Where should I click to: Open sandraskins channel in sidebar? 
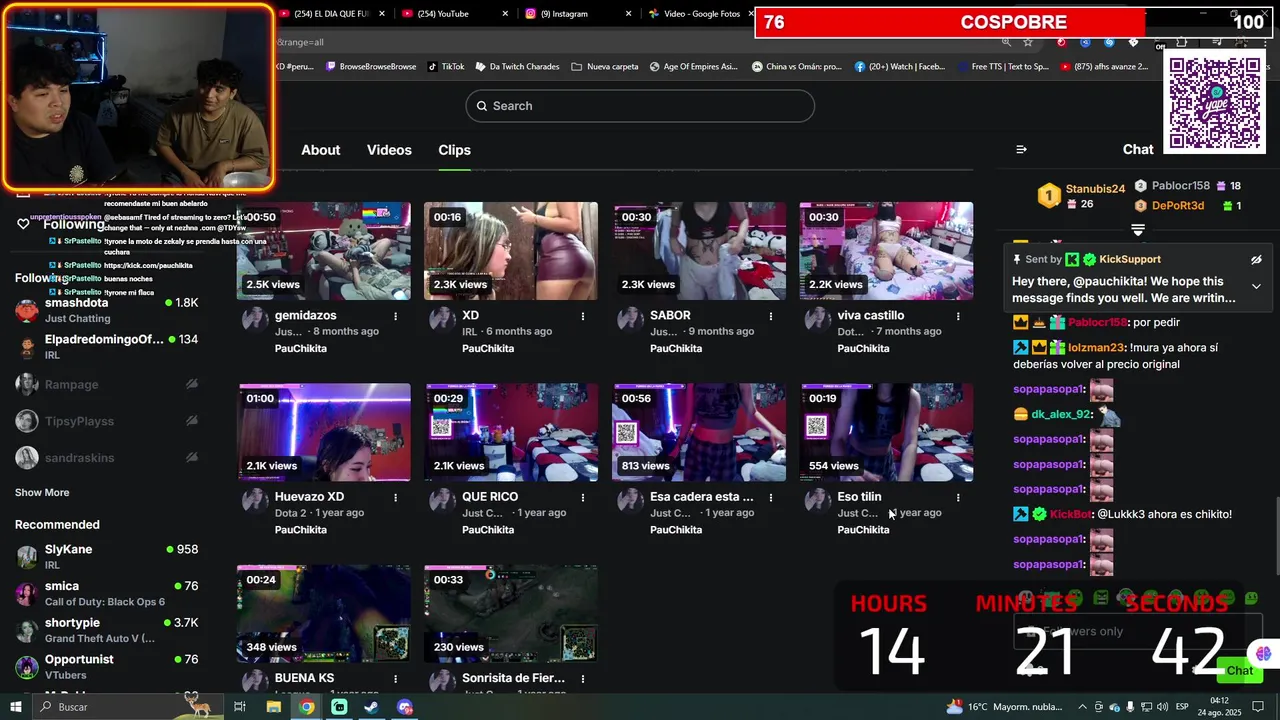point(107,458)
